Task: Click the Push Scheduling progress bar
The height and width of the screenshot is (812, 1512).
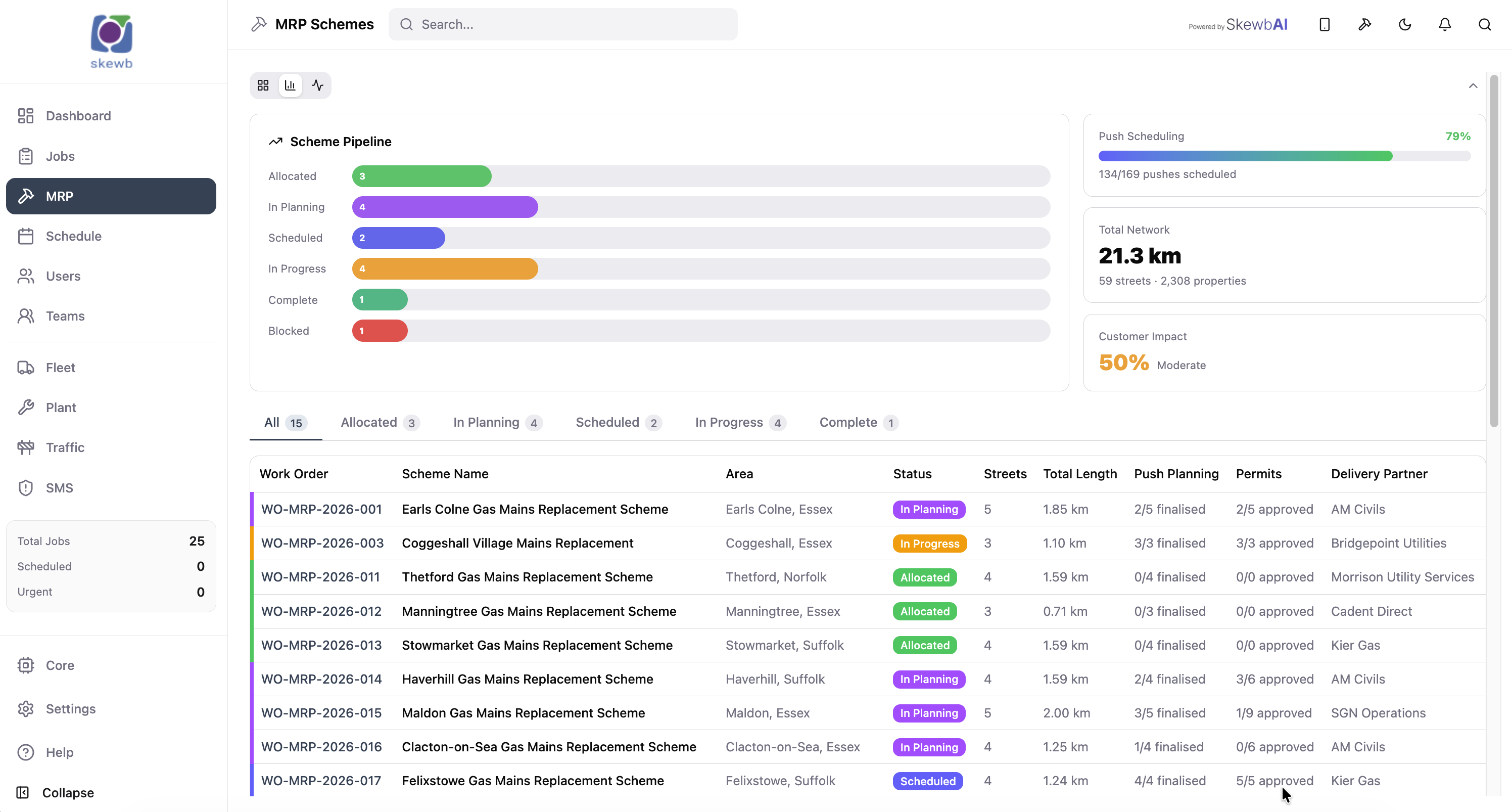Action: (x=1284, y=156)
